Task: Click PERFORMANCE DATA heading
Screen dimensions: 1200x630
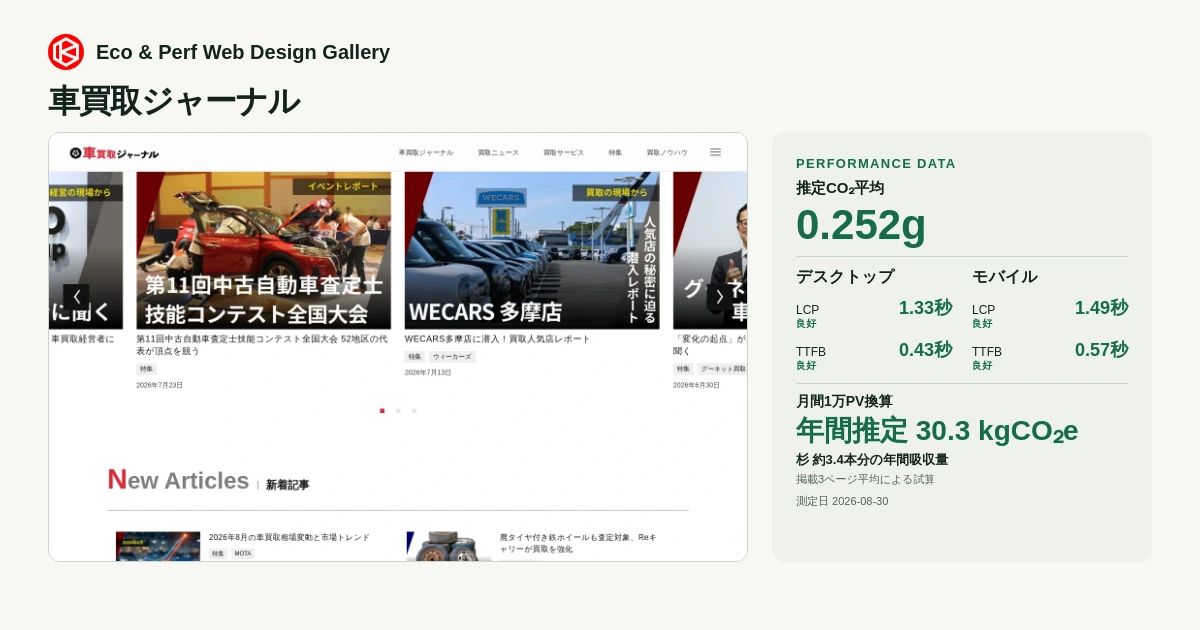Action: tap(876, 163)
